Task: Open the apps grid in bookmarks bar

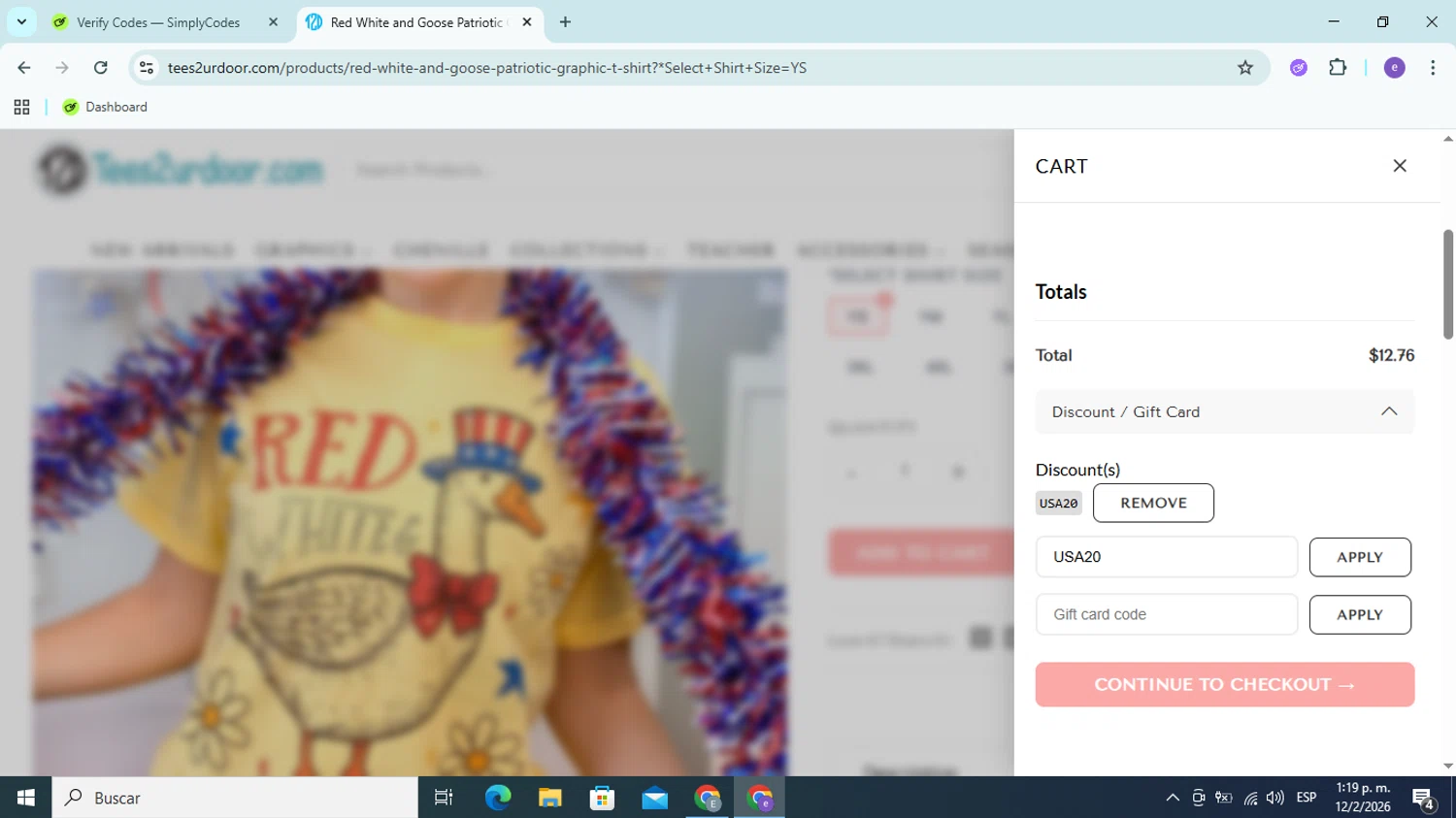Action: (21, 108)
